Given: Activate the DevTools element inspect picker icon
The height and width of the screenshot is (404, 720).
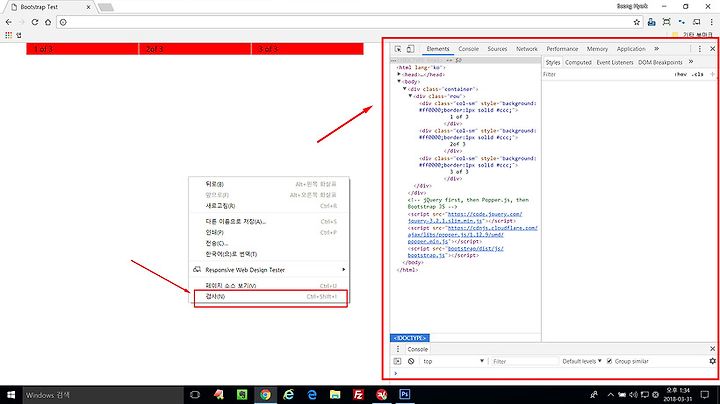Looking at the screenshot, I should 398,49.
